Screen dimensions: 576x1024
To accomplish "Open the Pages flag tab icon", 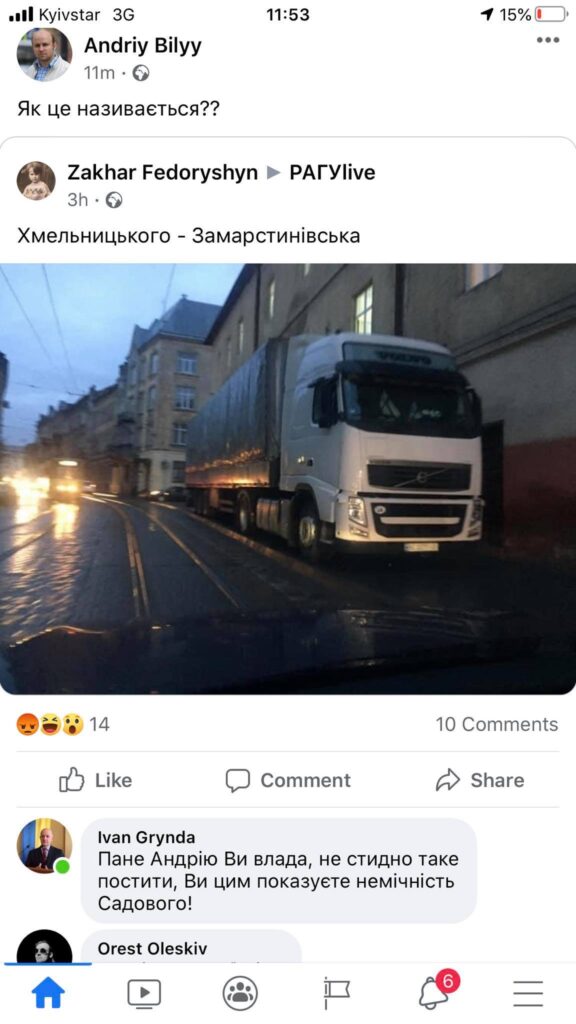I will pos(336,993).
